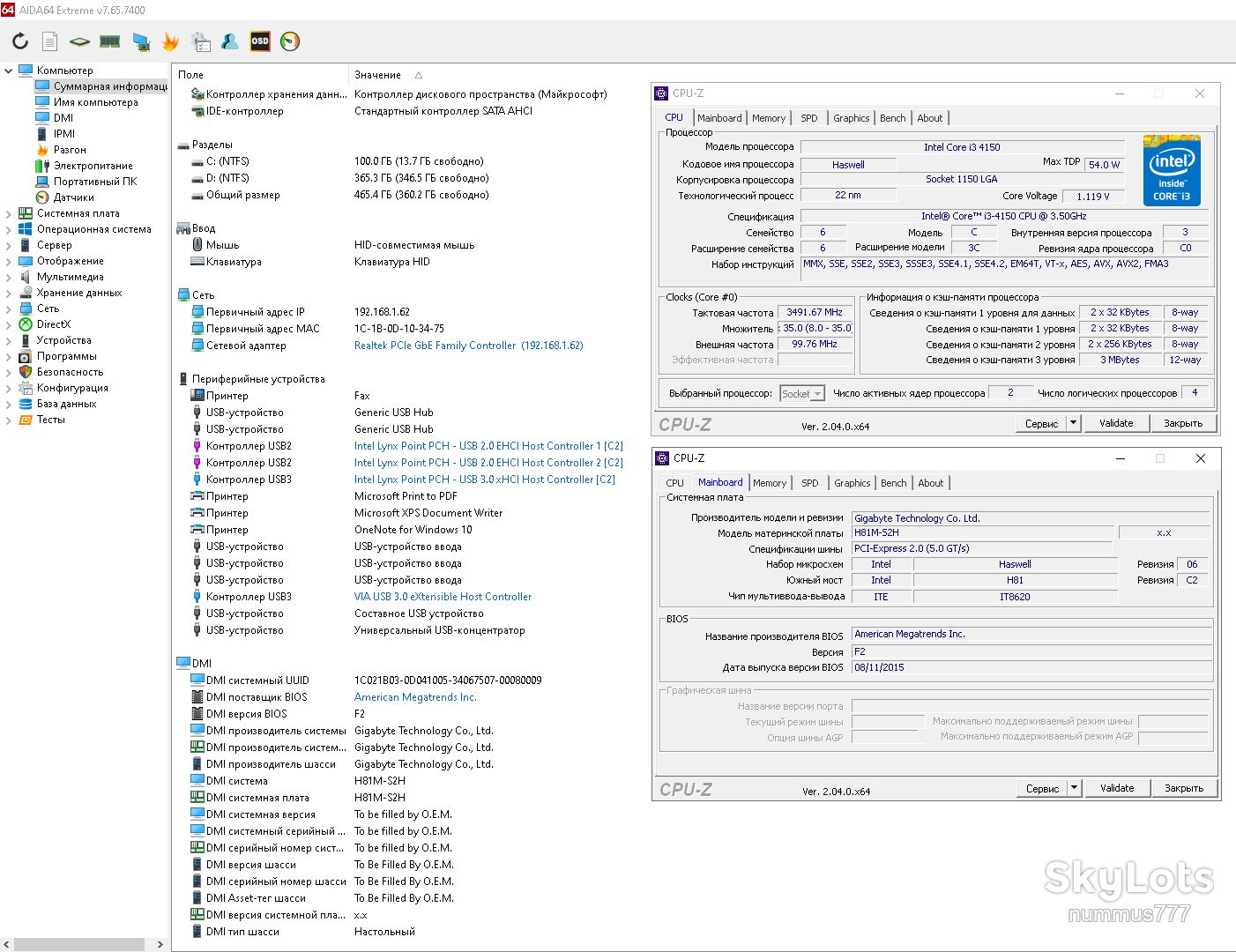Image resolution: width=1236 pixels, height=952 pixels.
Task: Open the OSD panel toolbar icon
Action: click(260, 41)
